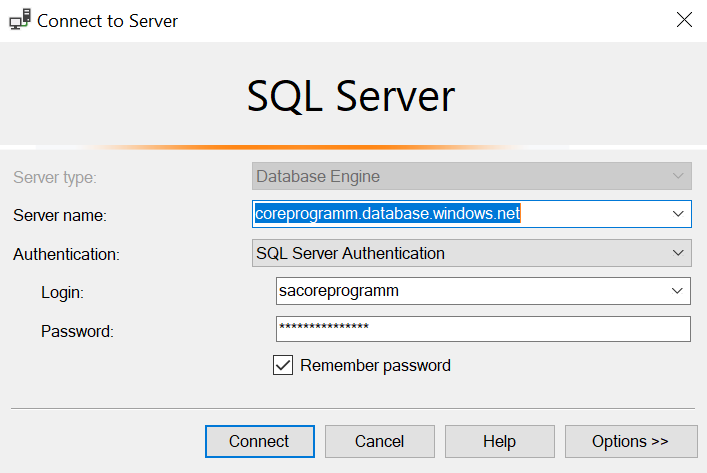
Task: Click the Database Engine server type box
Action: tap(460, 177)
